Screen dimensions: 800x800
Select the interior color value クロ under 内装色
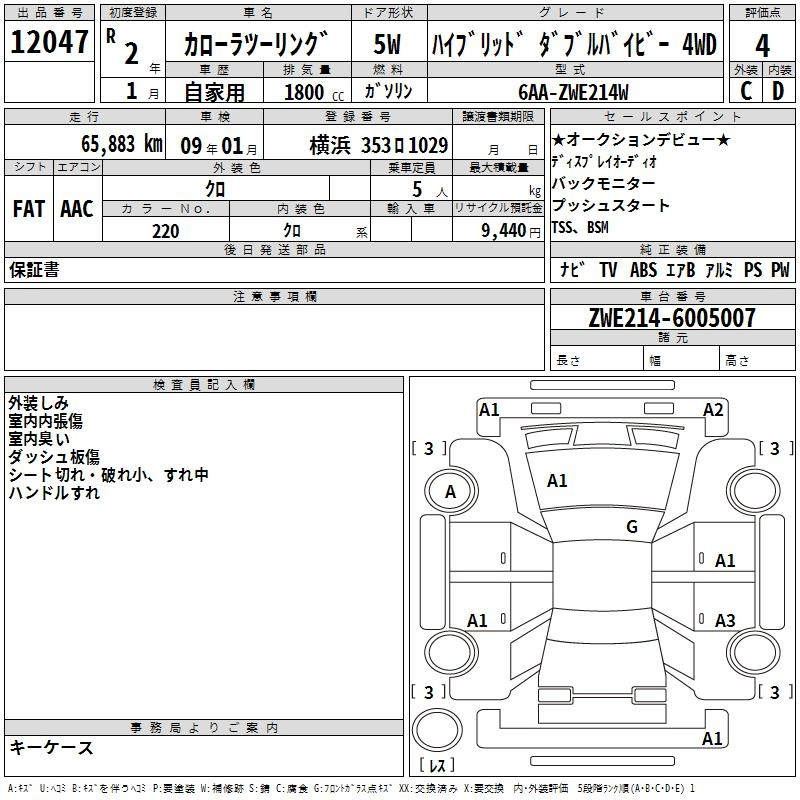pos(292,231)
